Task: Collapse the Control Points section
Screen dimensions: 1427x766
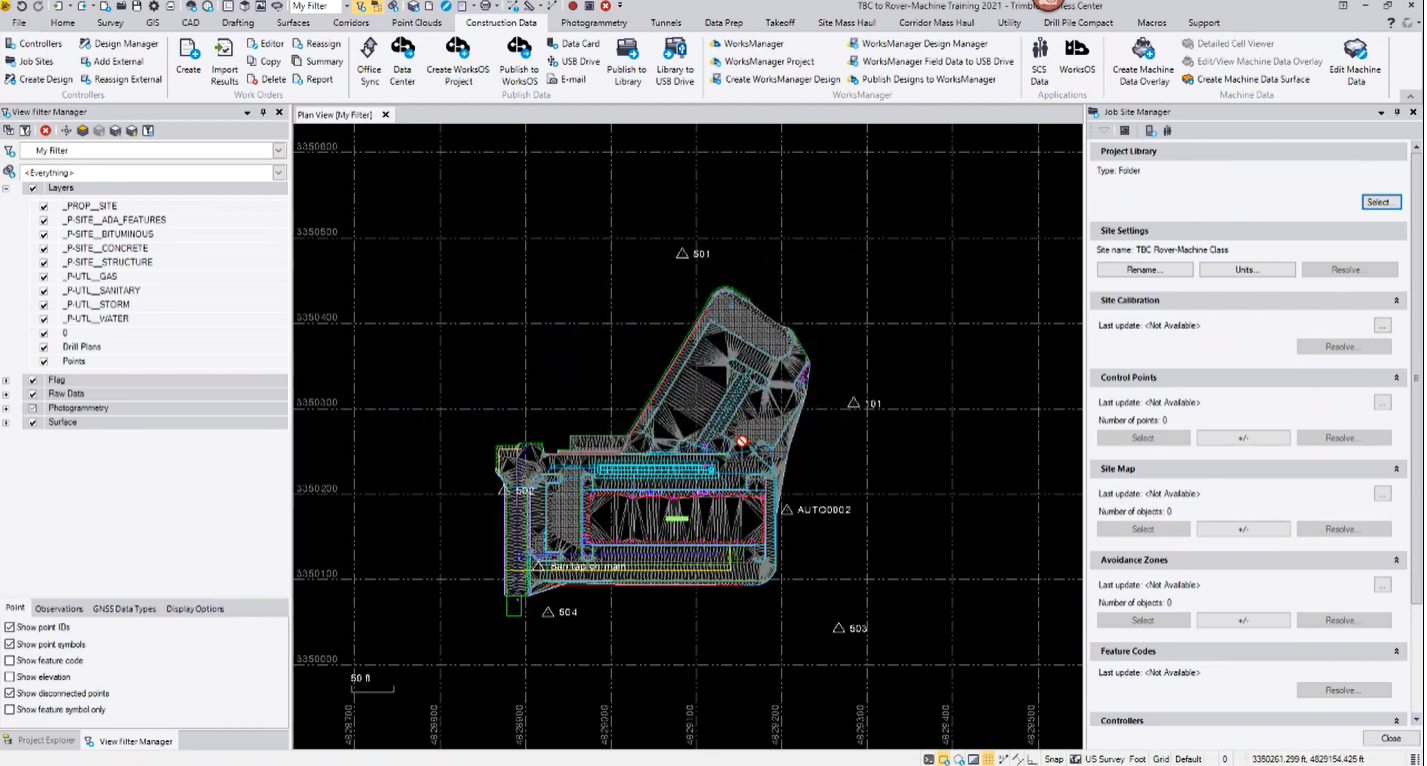Action: click(1396, 377)
